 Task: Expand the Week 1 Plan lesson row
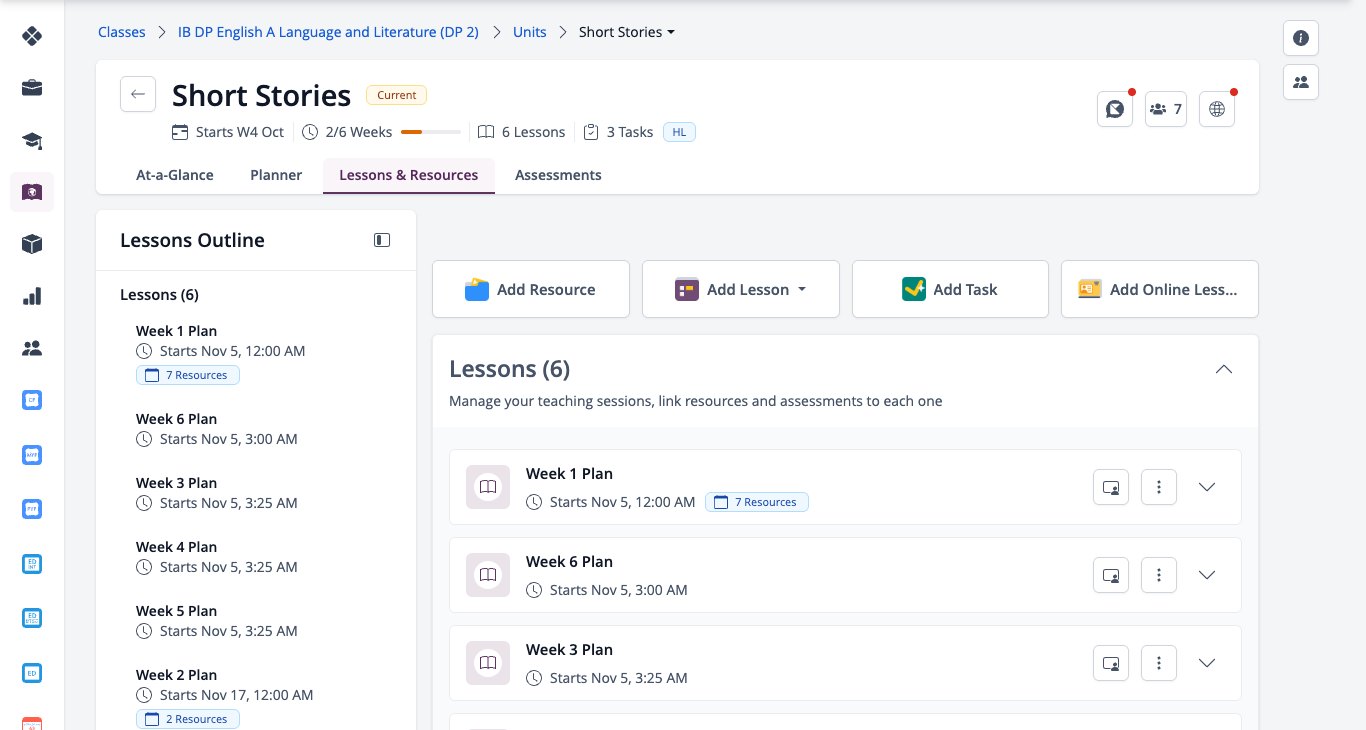(x=1207, y=487)
